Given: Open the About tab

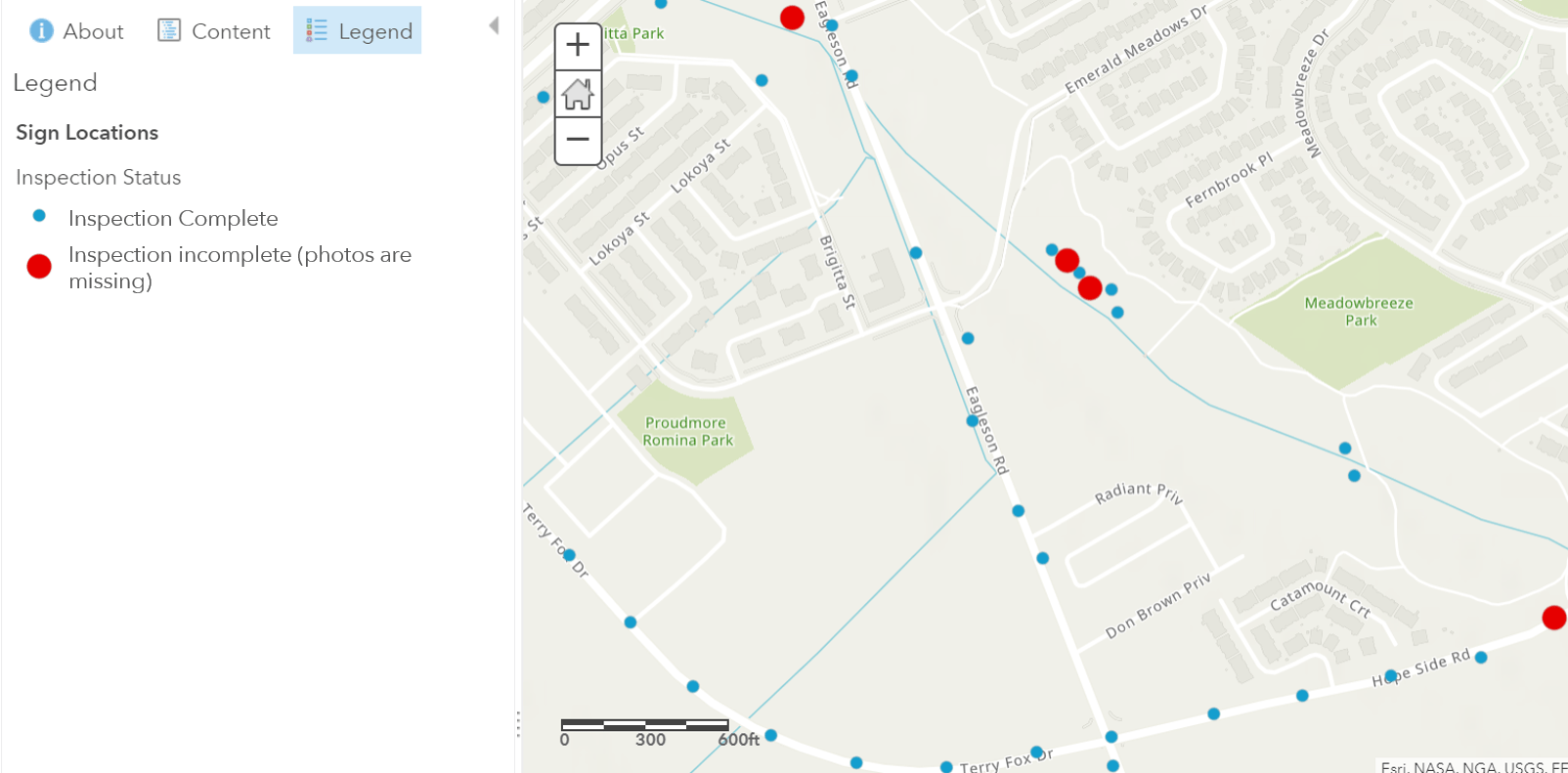Looking at the screenshot, I should (77, 31).
